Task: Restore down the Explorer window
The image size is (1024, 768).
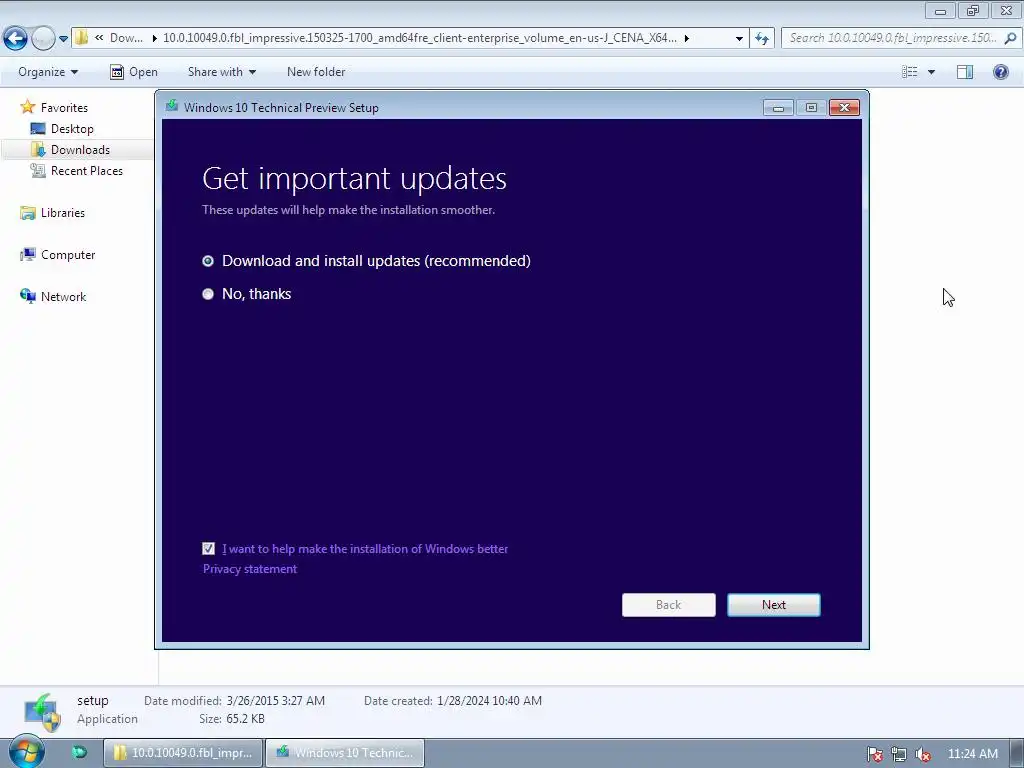Action: [x=973, y=10]
